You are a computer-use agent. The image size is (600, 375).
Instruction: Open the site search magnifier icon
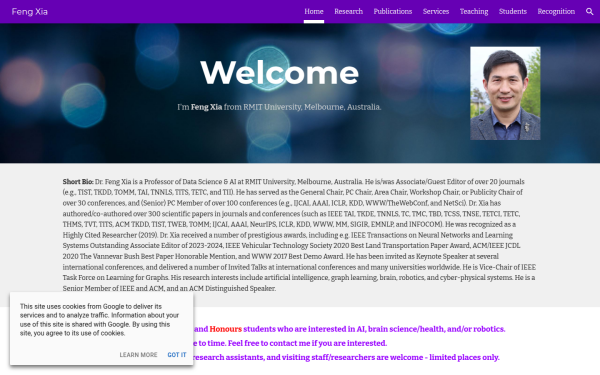[590, 11]
